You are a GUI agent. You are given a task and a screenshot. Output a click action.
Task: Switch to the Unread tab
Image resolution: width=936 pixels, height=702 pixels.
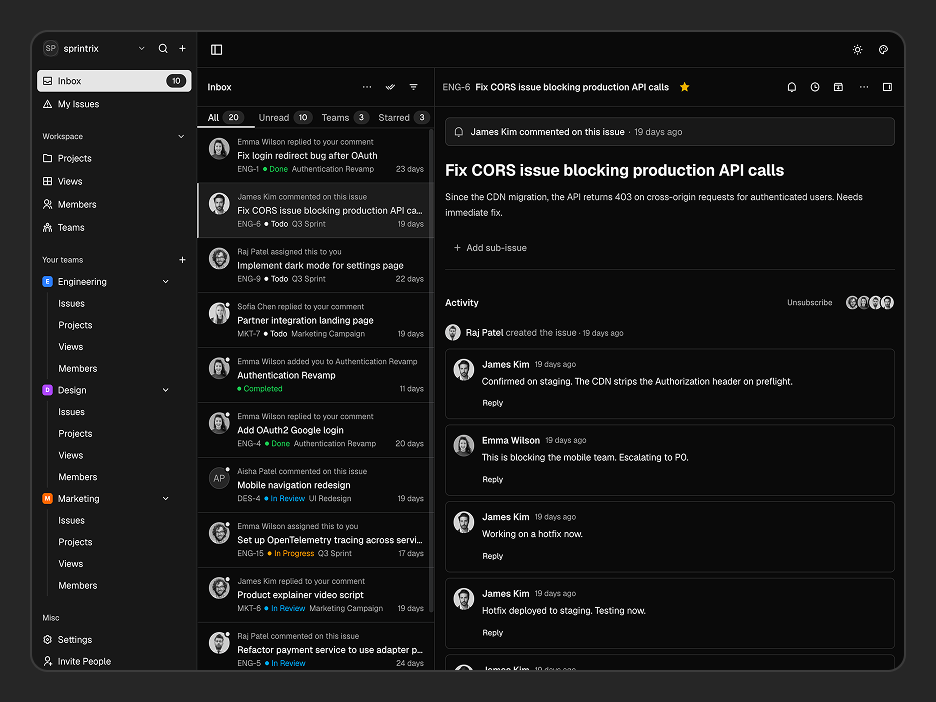coord(285,118)
